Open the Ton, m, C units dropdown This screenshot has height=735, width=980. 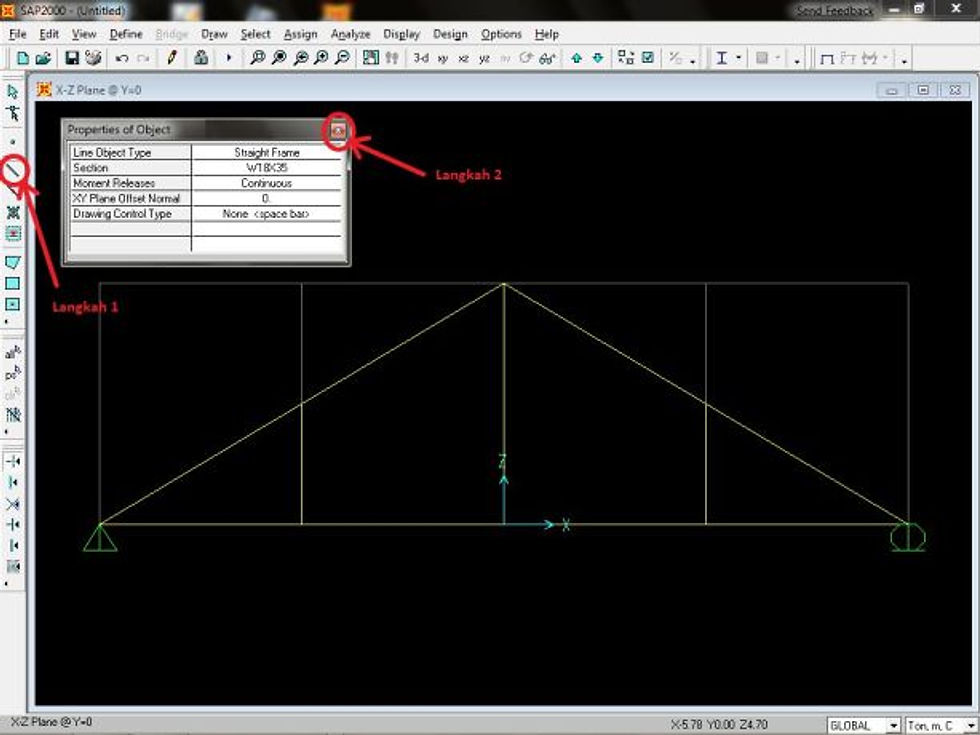[971, 725]
